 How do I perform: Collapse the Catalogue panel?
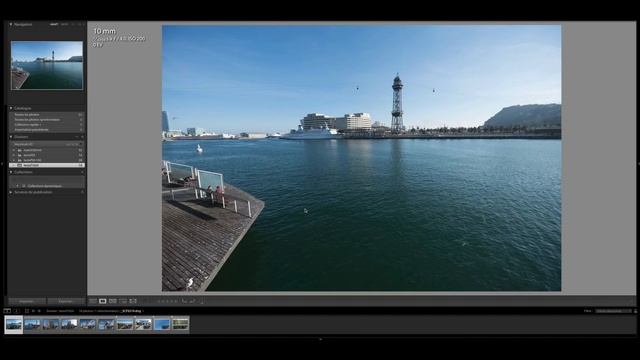pos(11,109)
